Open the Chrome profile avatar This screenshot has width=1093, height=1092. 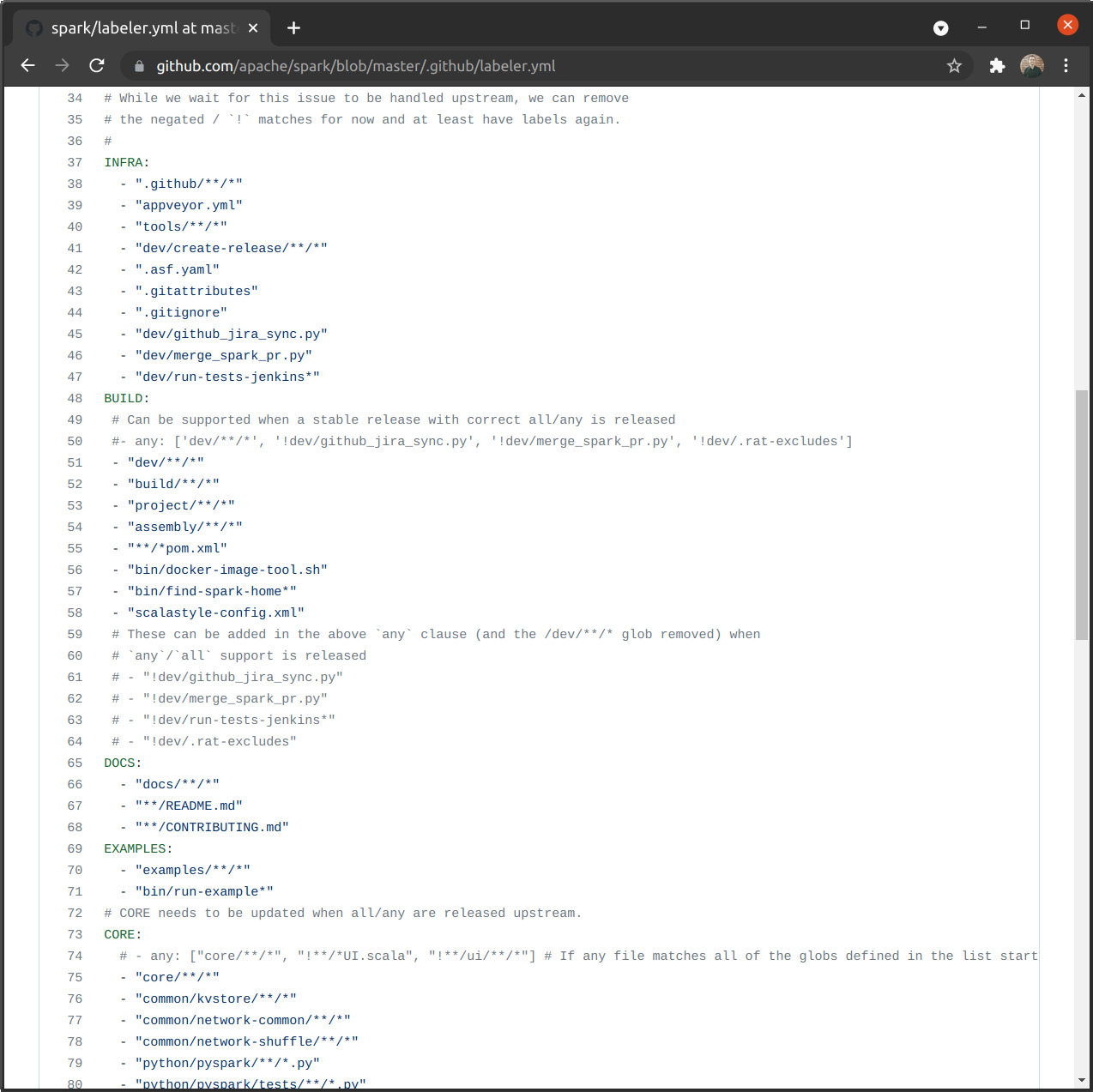1031,66
